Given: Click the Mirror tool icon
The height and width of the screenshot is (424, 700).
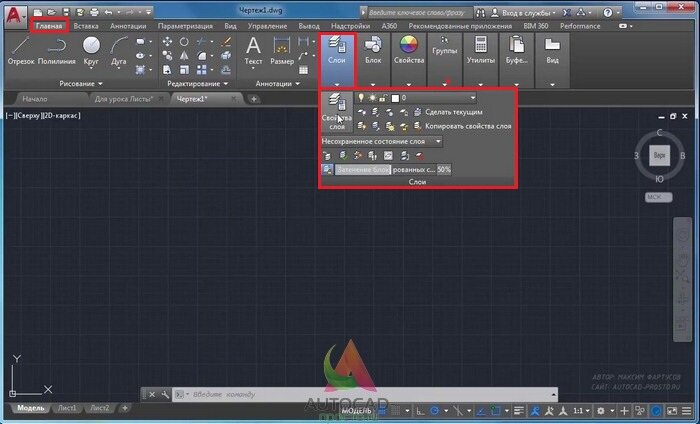Looking at the screenshot, I should tap(184, 56).
